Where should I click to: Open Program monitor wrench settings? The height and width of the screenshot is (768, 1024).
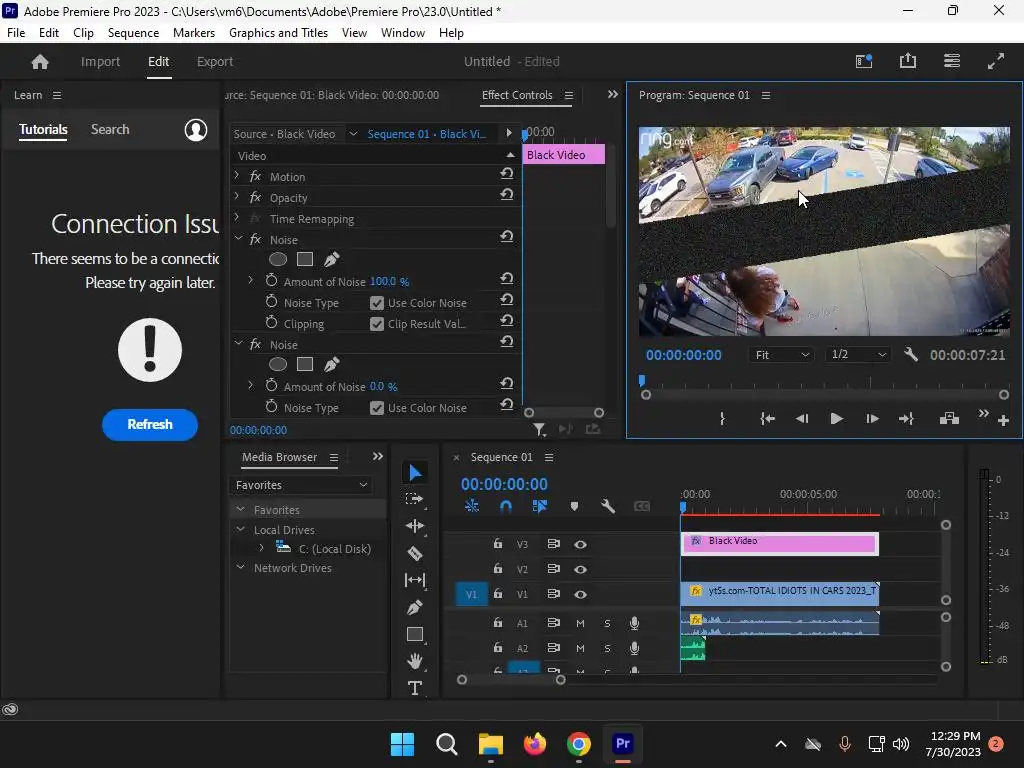911,355
